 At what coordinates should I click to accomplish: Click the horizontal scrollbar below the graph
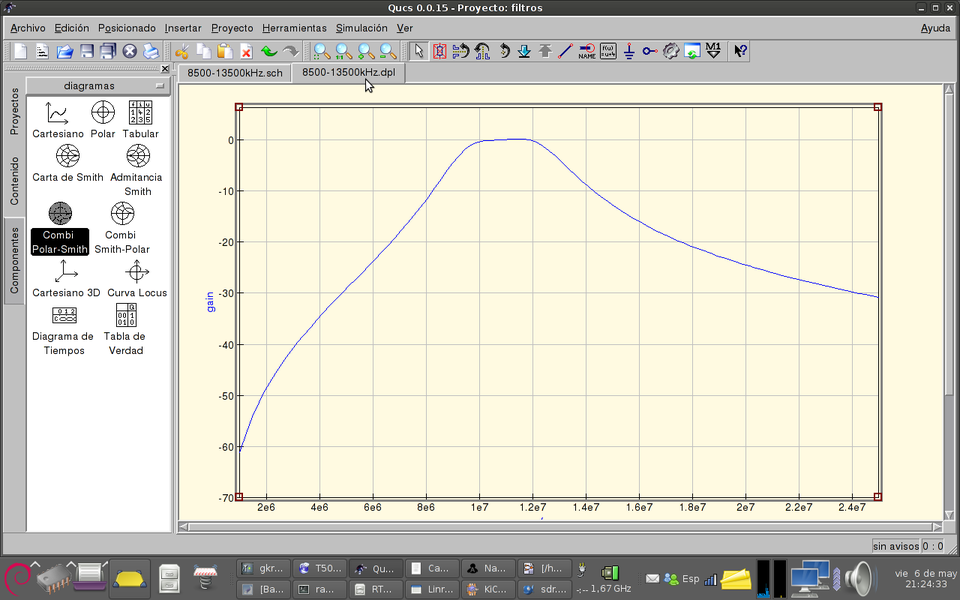coord(560,526)
